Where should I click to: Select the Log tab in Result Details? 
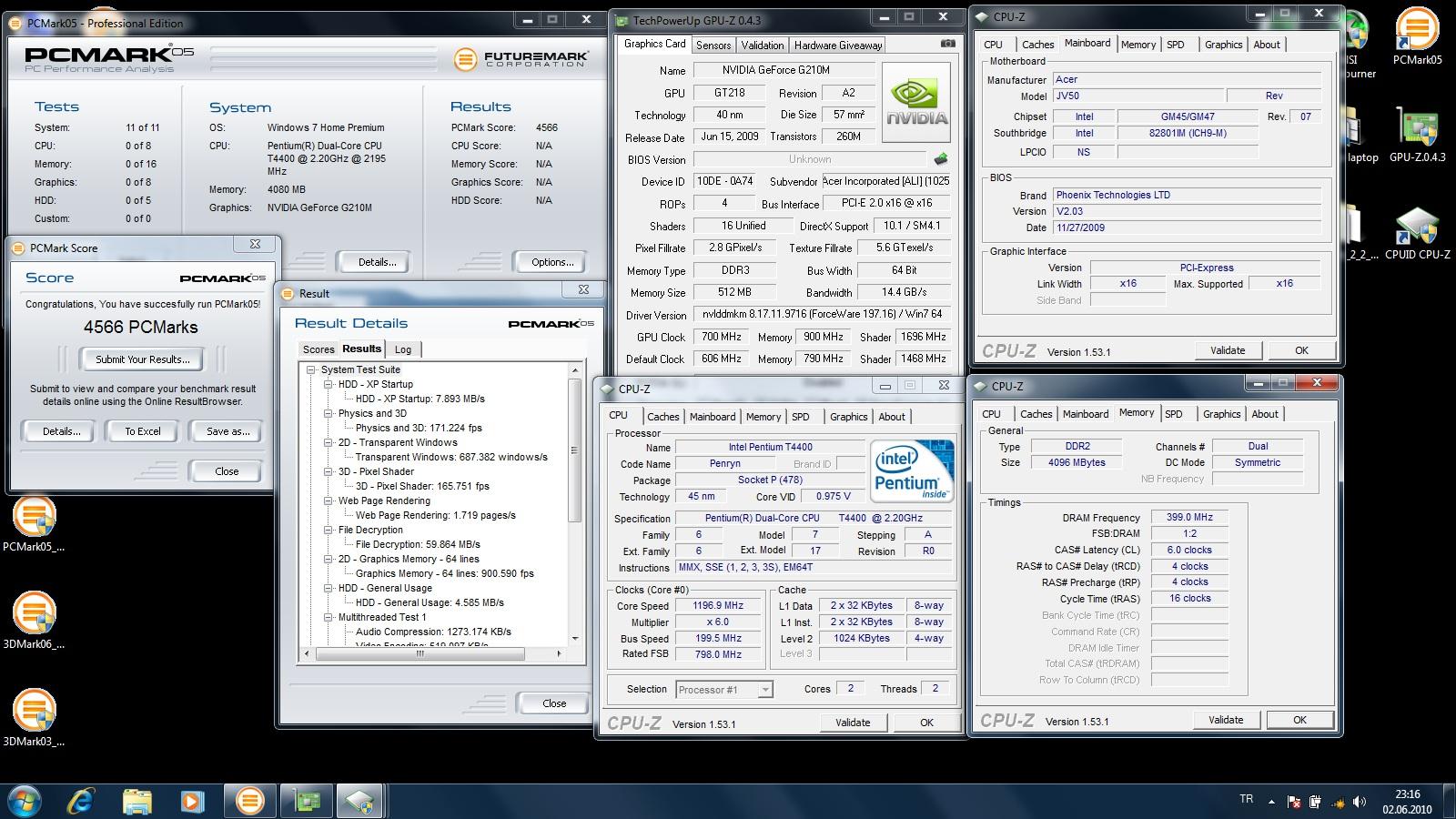point(403,349)
